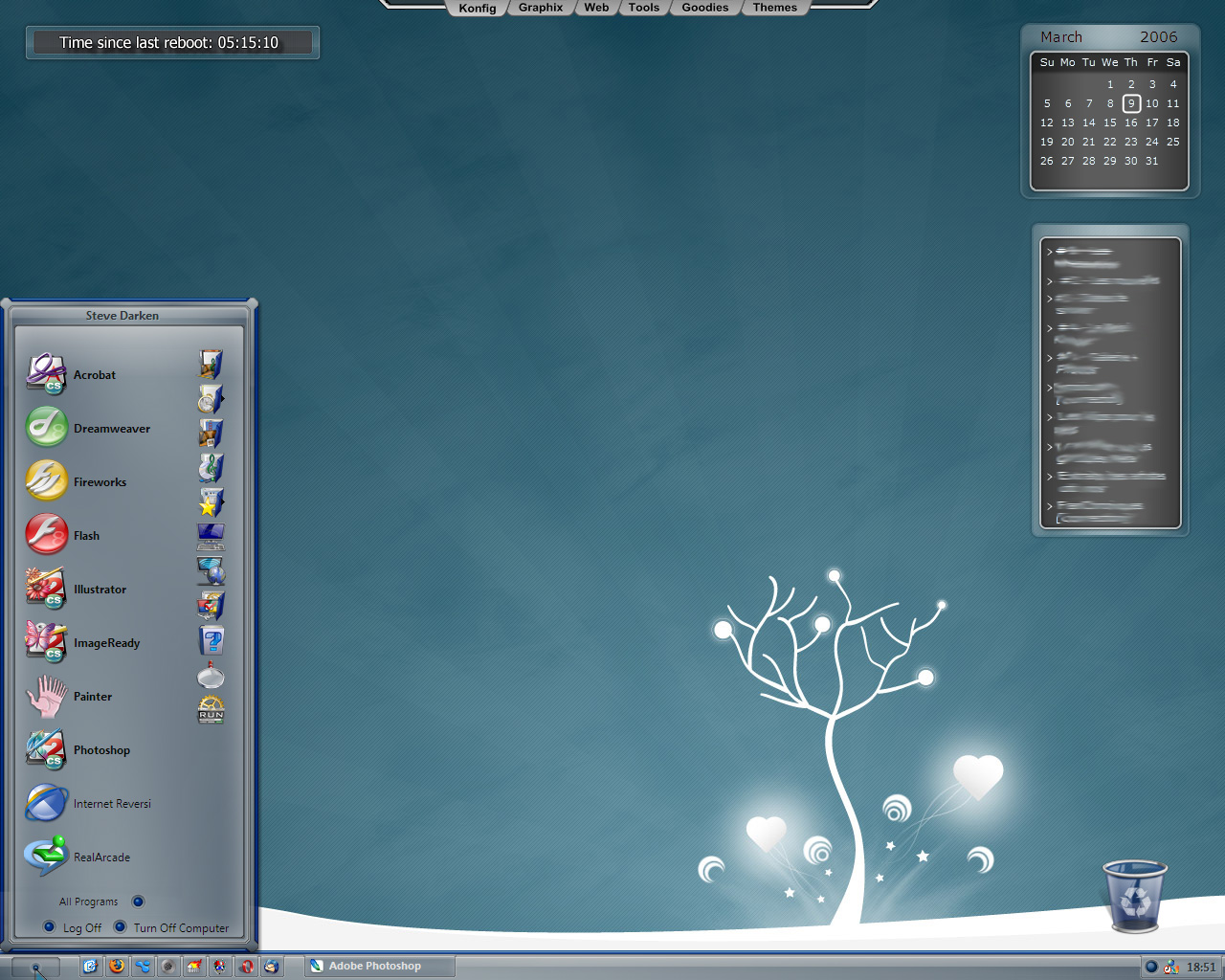
Task: Launch Photoshop from the start menu
Action: [x=78, y=749]
